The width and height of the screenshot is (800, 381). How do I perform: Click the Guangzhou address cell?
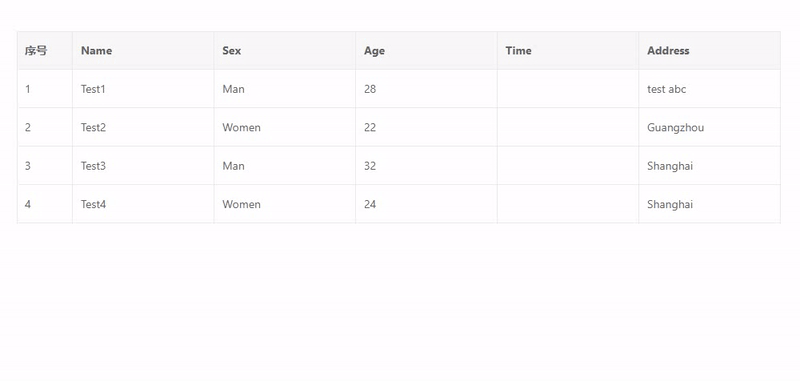pyautogui.click(x=710, y=128)
